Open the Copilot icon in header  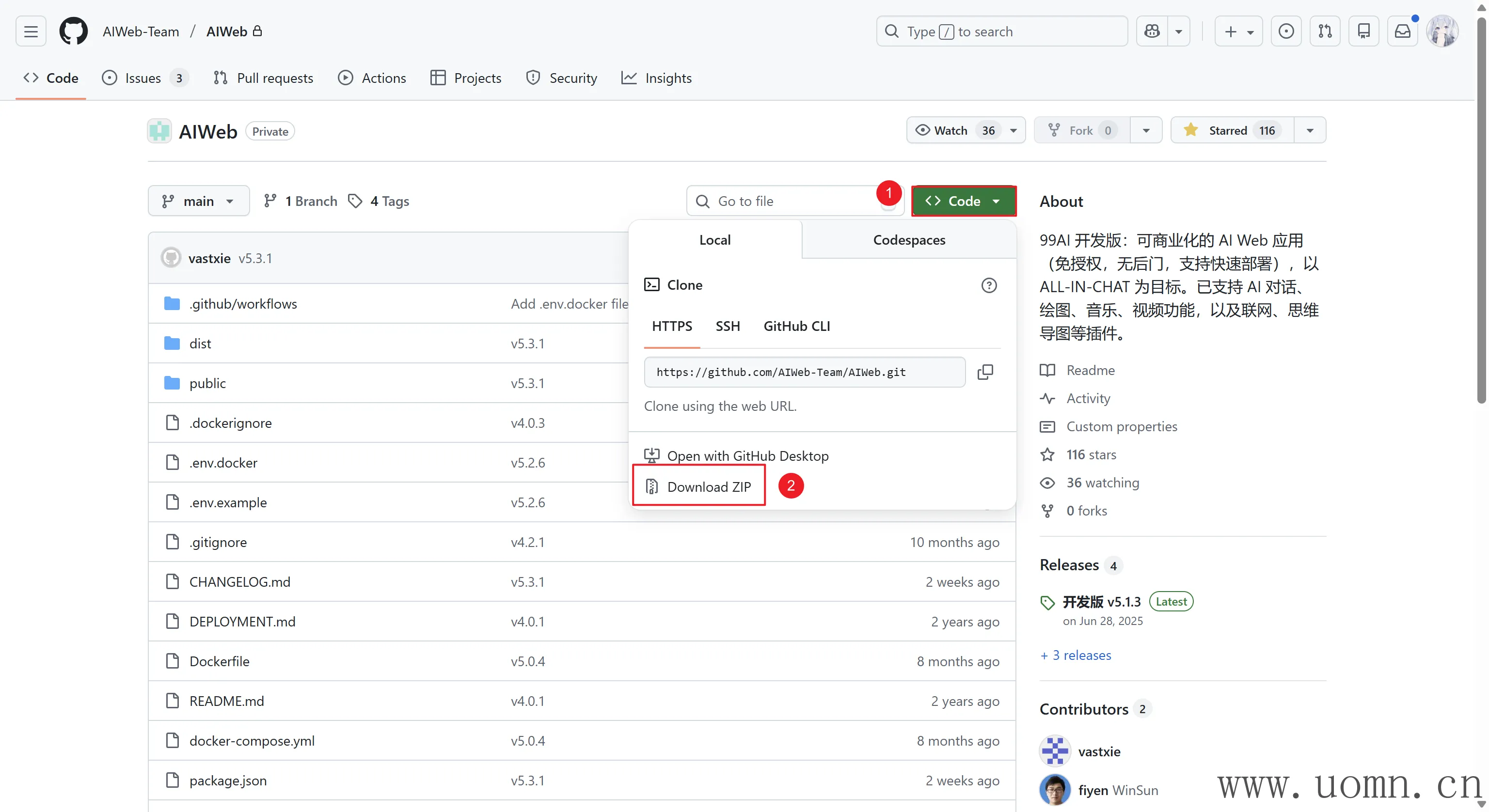[x=1152, y=31]
